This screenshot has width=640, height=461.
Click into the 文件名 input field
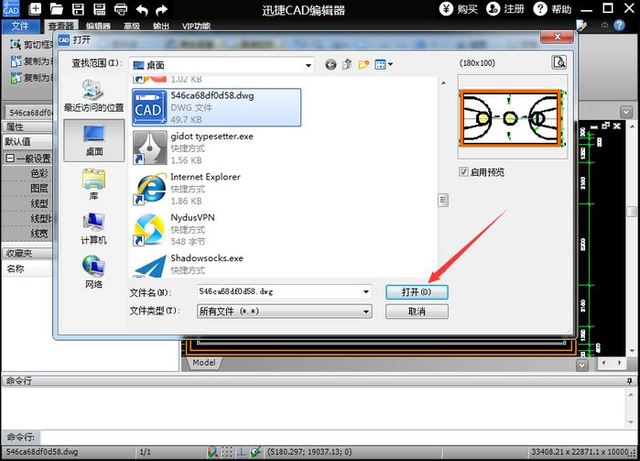coord(279,292)
